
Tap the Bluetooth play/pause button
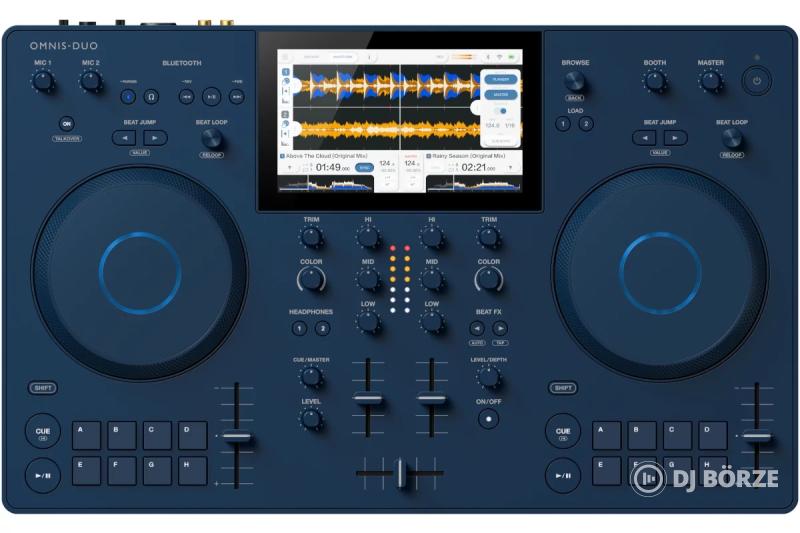[x=211, y=96]
